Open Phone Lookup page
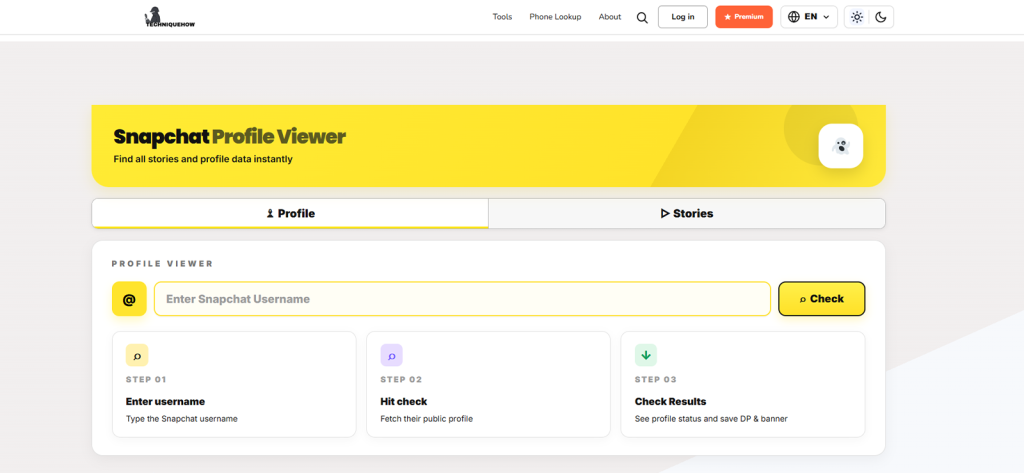 tap(555, 17)
